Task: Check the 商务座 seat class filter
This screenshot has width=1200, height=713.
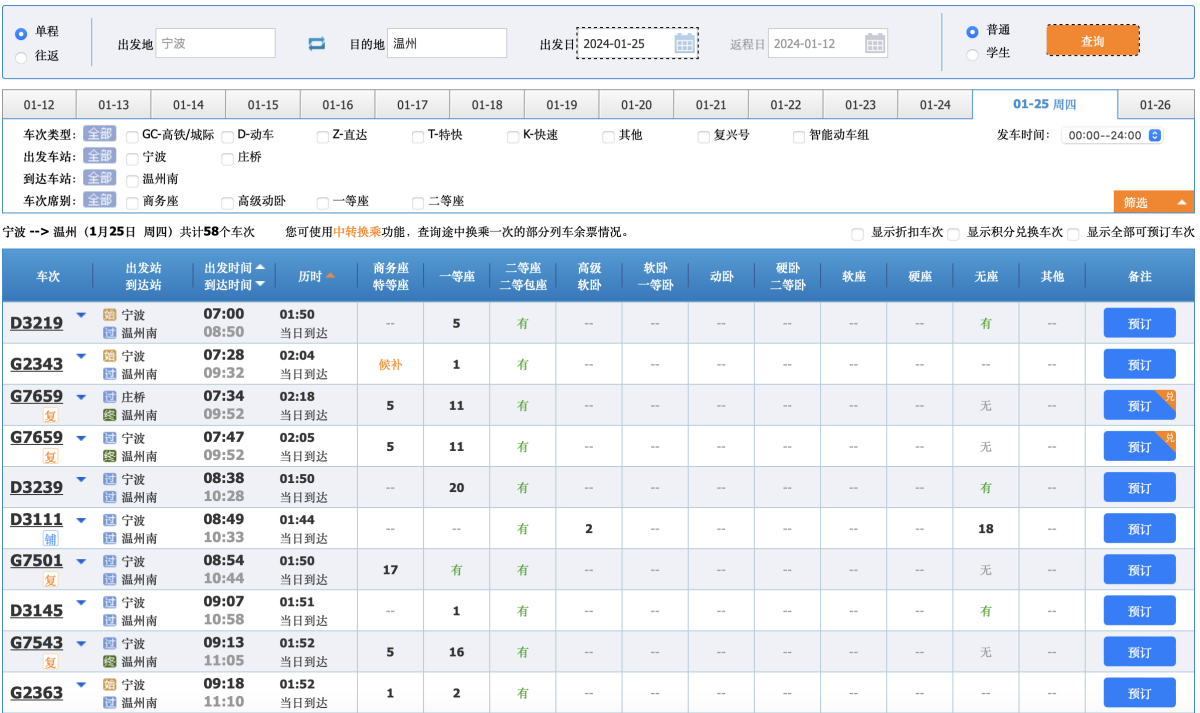Action: pyautogui.click(x=132, y=202)
